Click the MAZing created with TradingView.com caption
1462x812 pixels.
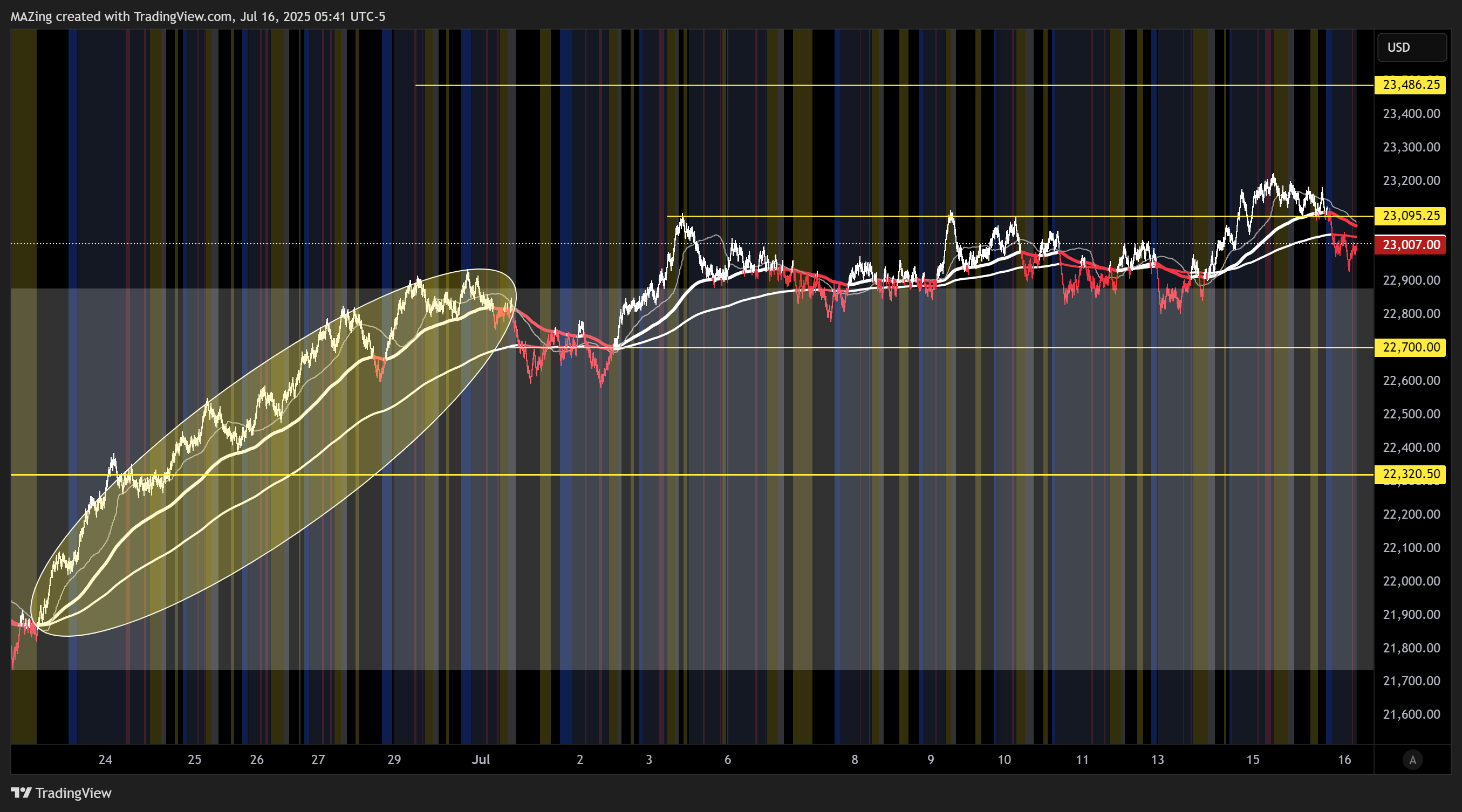click(x=197, y=16)
